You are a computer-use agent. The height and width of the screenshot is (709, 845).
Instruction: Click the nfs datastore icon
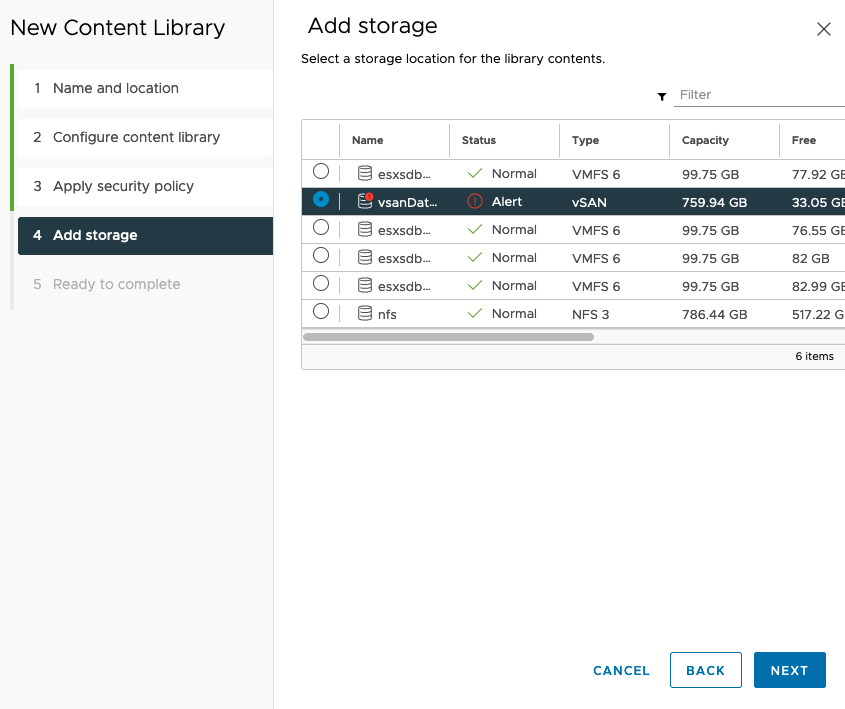pyautogui.click(x=365, y=314)
